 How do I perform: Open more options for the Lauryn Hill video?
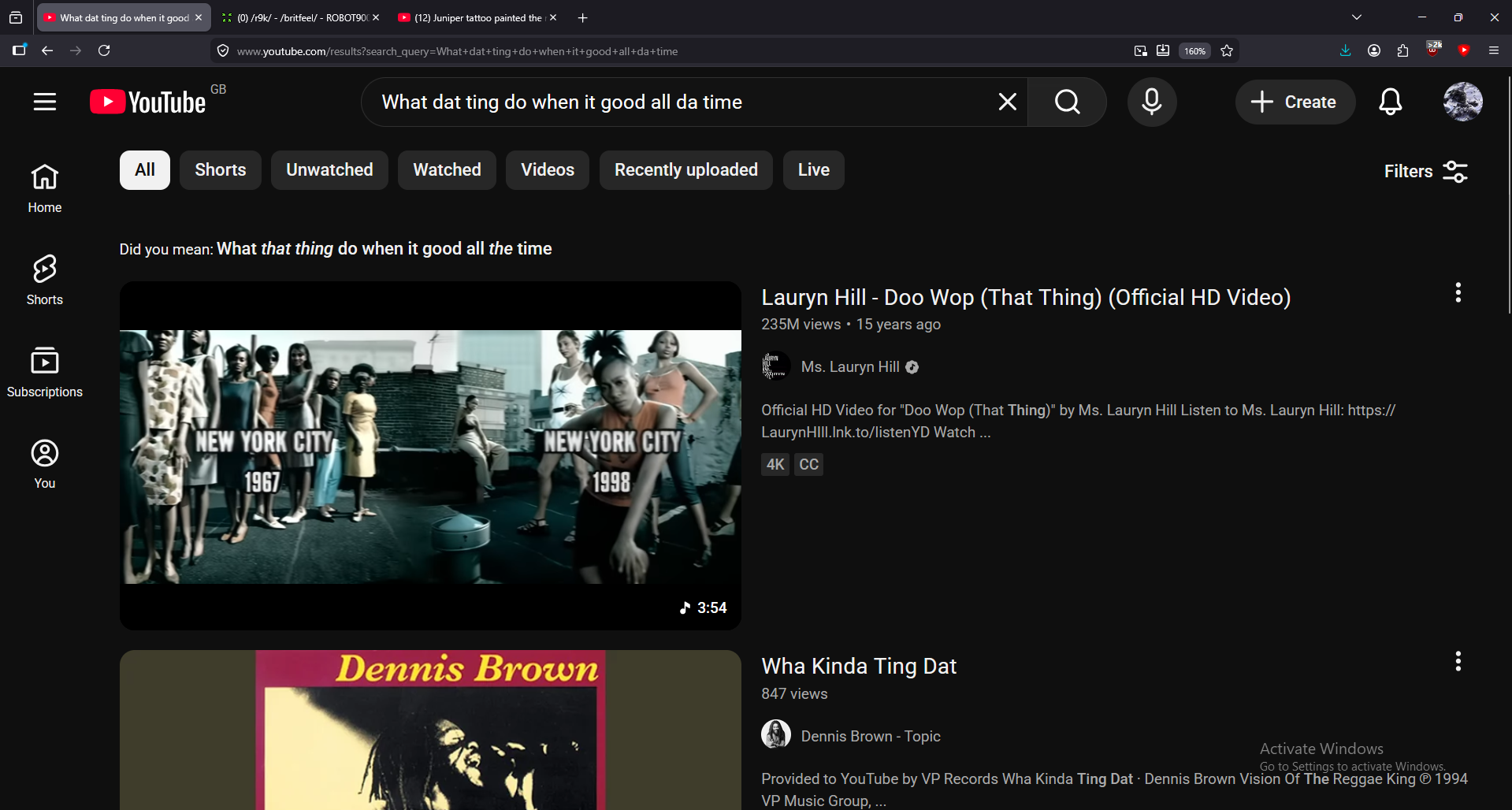click(1458, 292)
